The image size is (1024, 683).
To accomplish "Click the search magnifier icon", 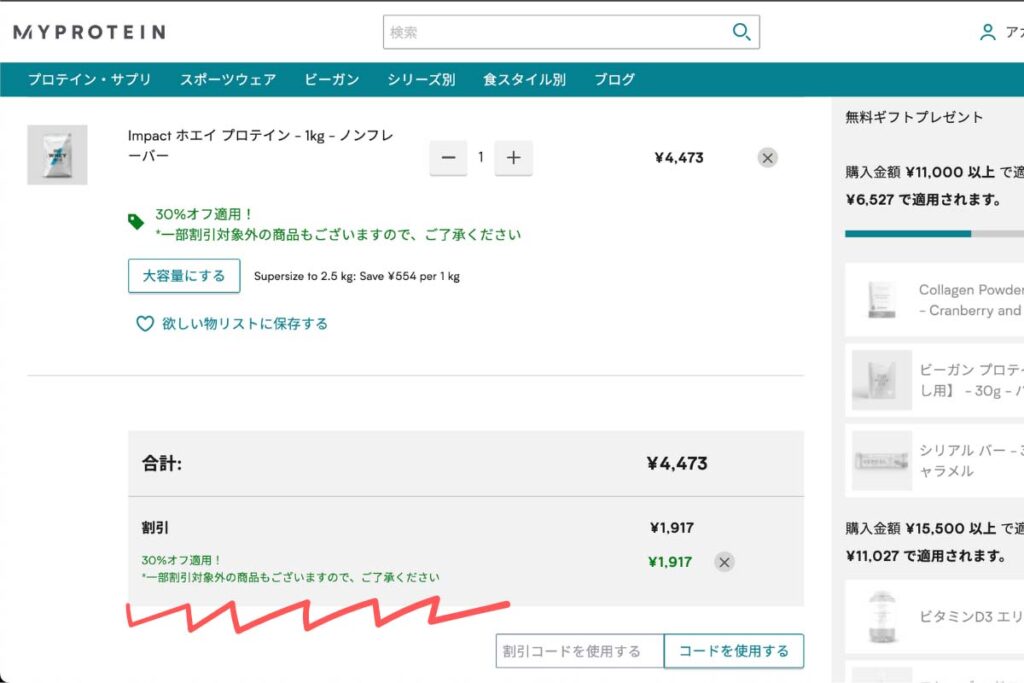I will pos(741,31).
